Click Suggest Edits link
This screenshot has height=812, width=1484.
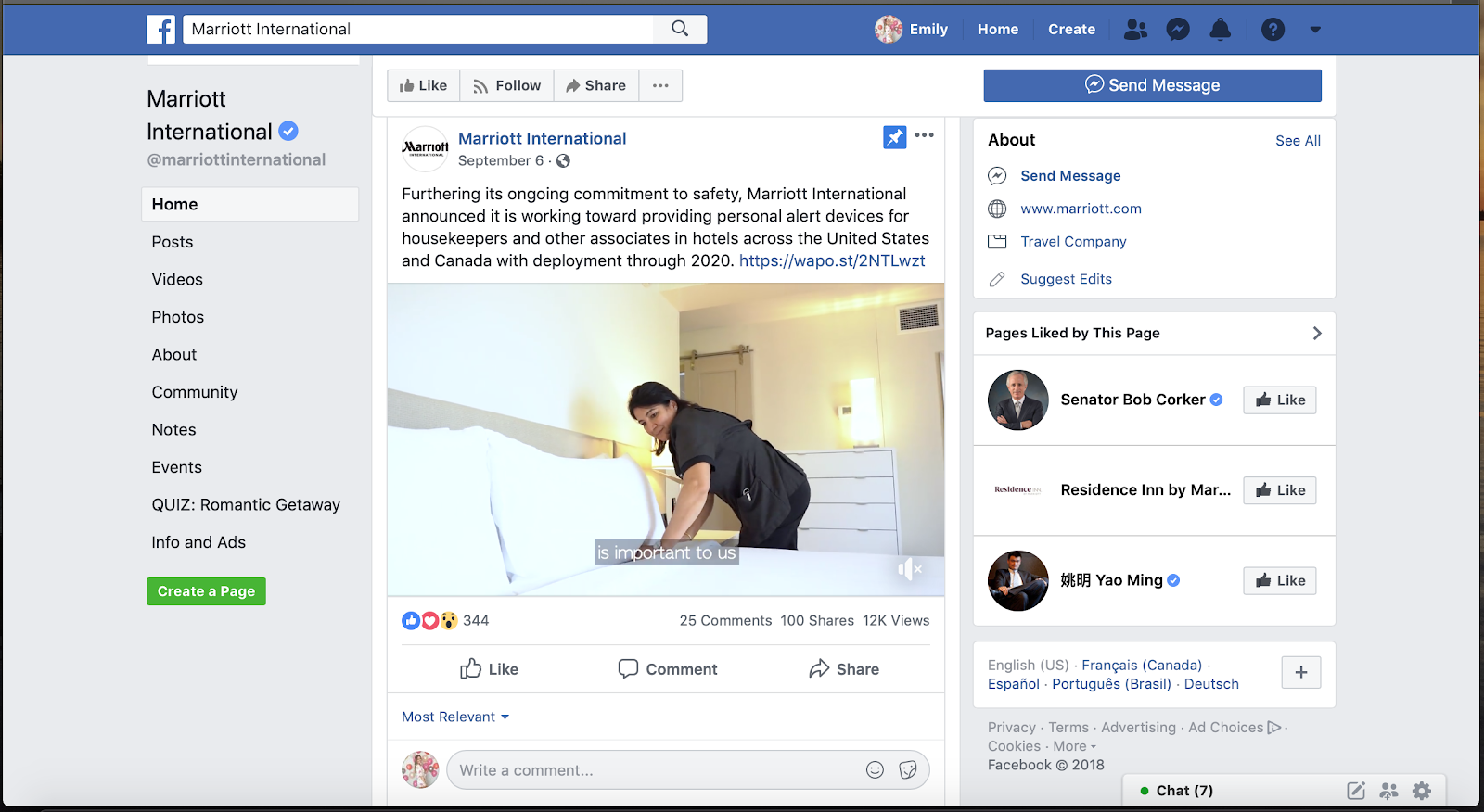(1066, 279)
